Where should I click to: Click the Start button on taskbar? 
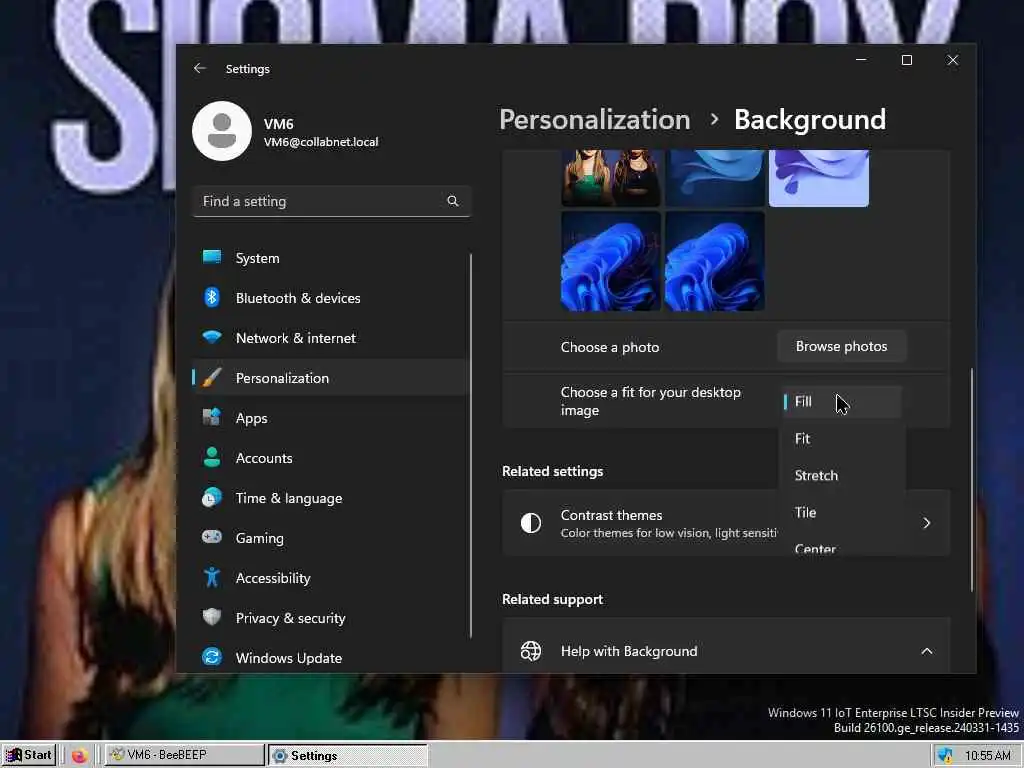[x=29, y=755]
